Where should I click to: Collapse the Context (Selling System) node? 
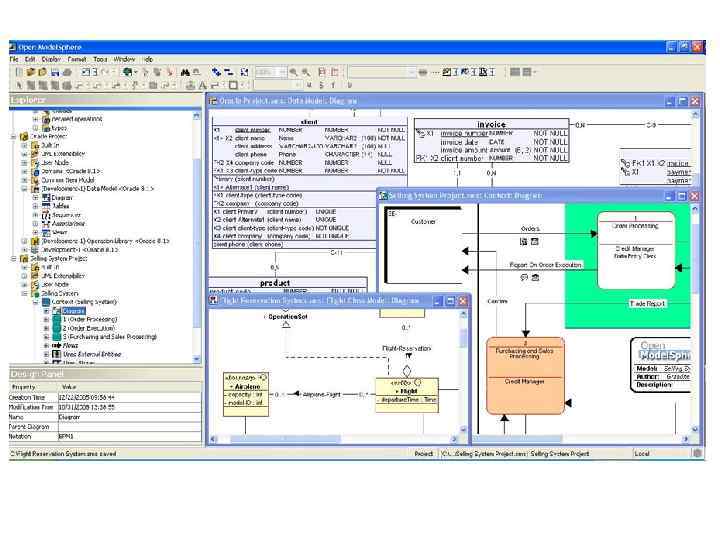click(35, 302)
